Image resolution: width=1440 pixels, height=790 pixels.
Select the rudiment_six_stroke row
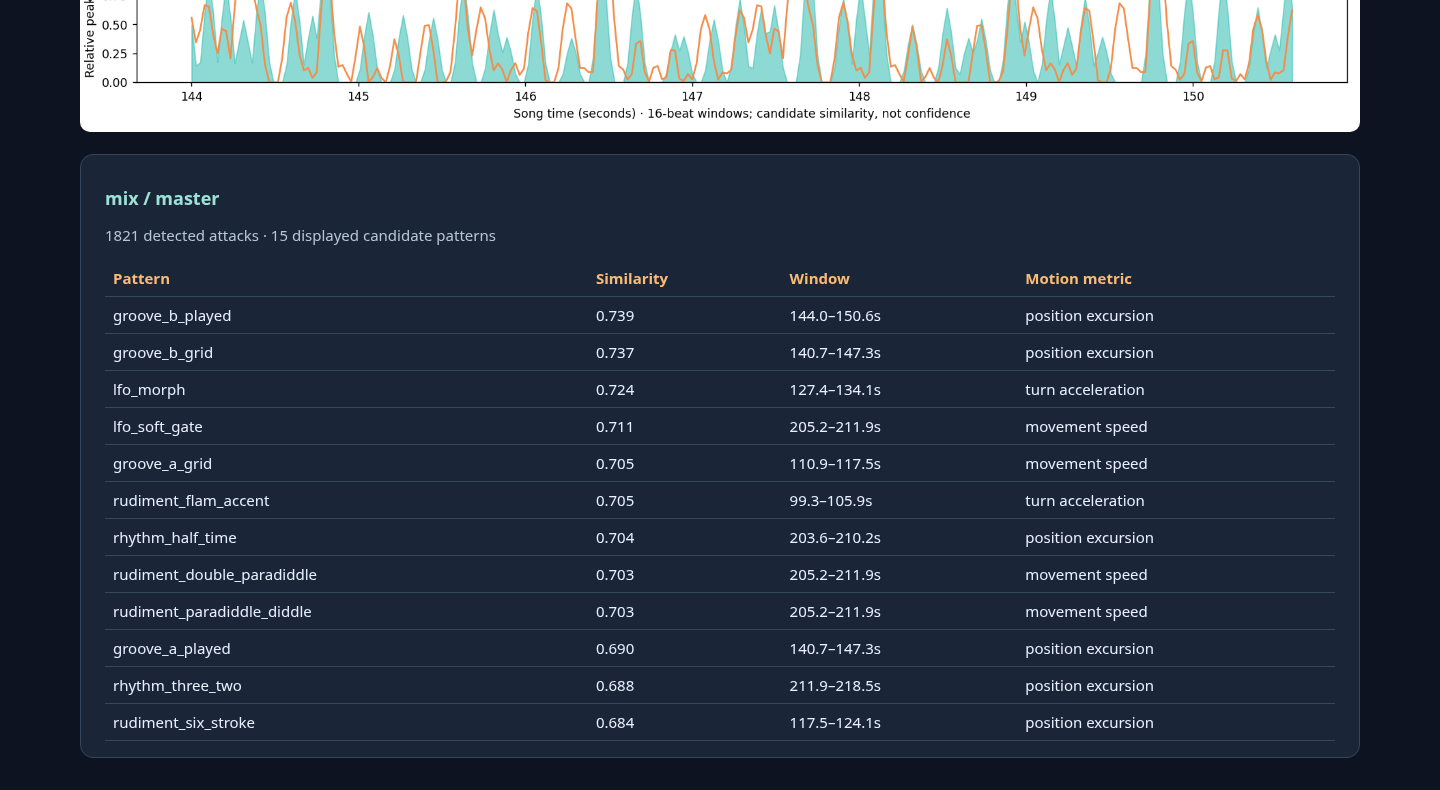click(x=719, y=722)
